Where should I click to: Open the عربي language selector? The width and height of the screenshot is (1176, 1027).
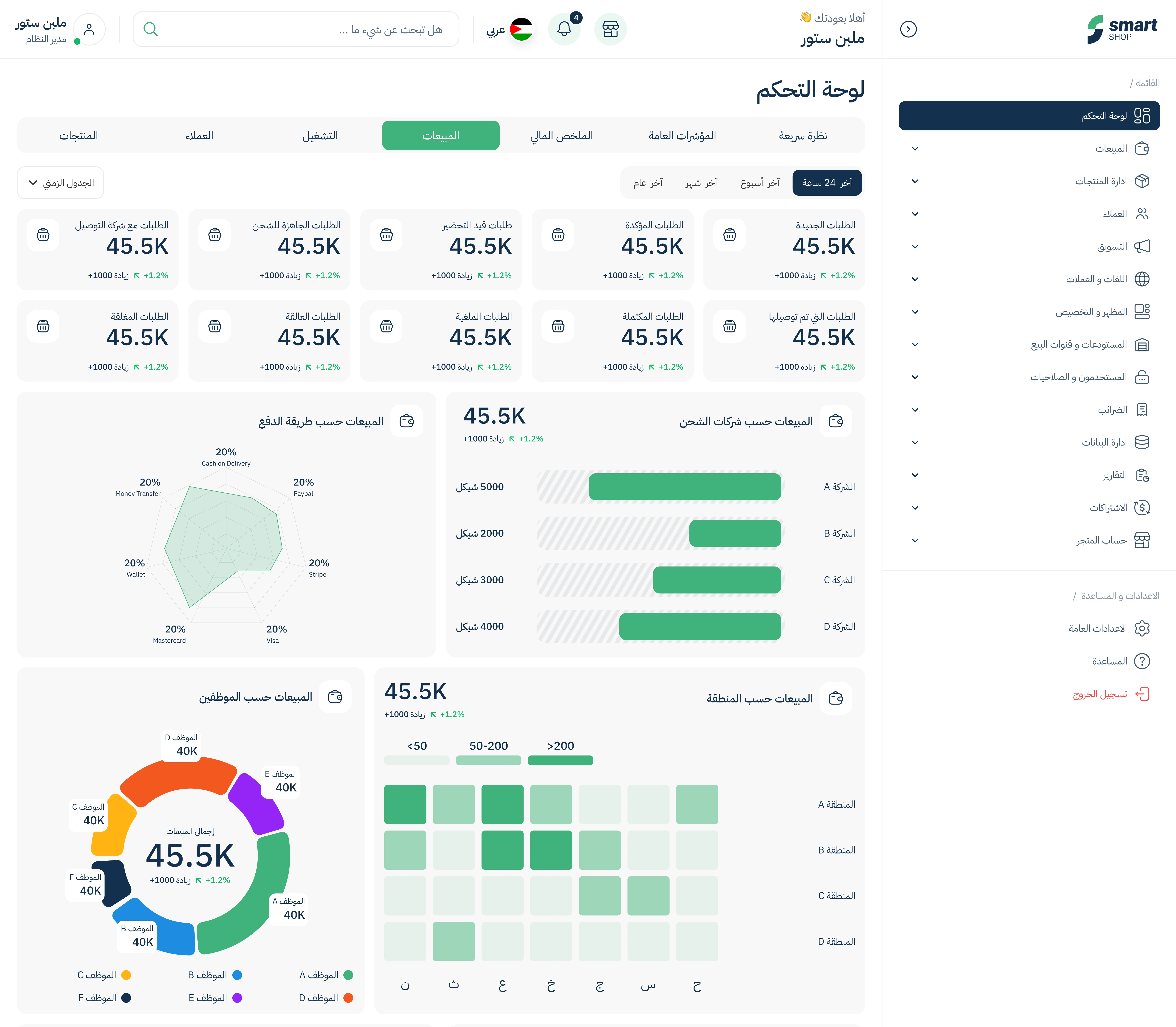[x=510, y=29]
